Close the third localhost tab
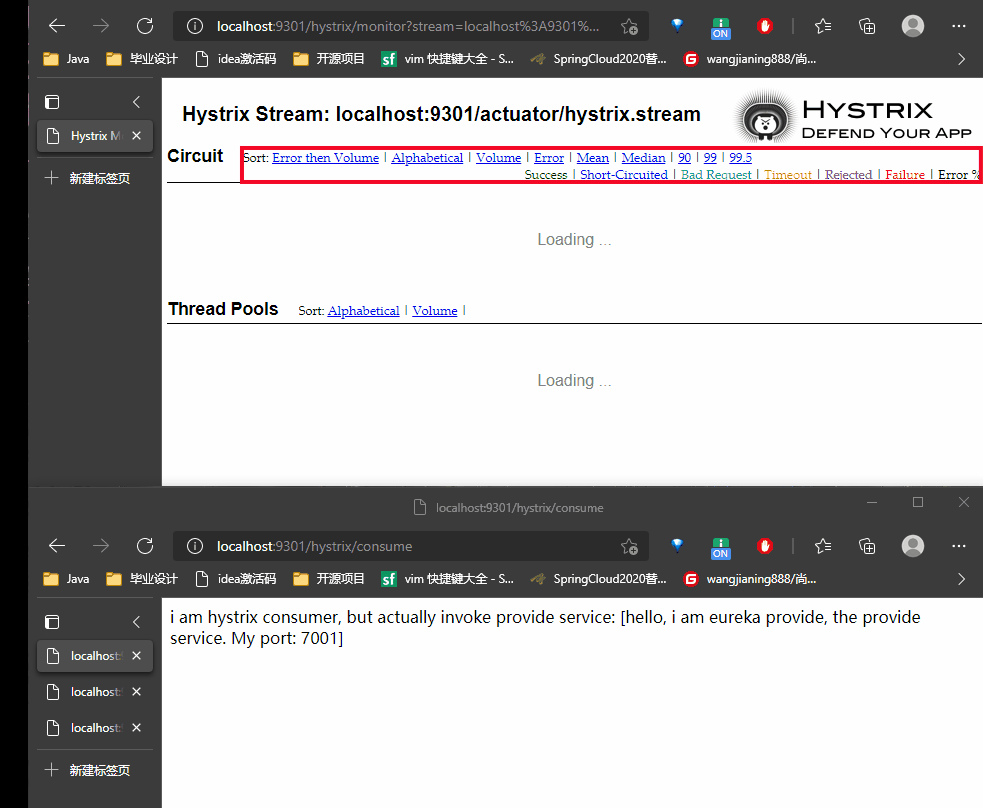The height and width of the screenshot is (808, 983). pos(137,728)
